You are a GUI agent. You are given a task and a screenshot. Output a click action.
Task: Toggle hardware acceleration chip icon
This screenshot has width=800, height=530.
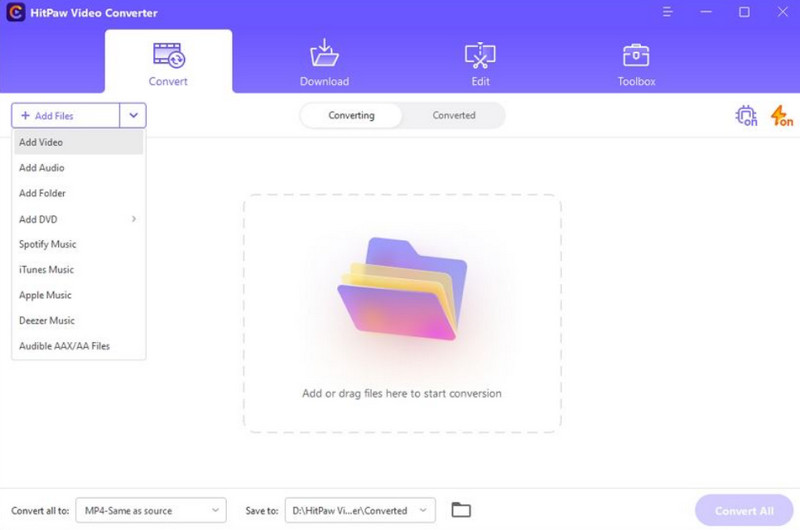(746, 116)
